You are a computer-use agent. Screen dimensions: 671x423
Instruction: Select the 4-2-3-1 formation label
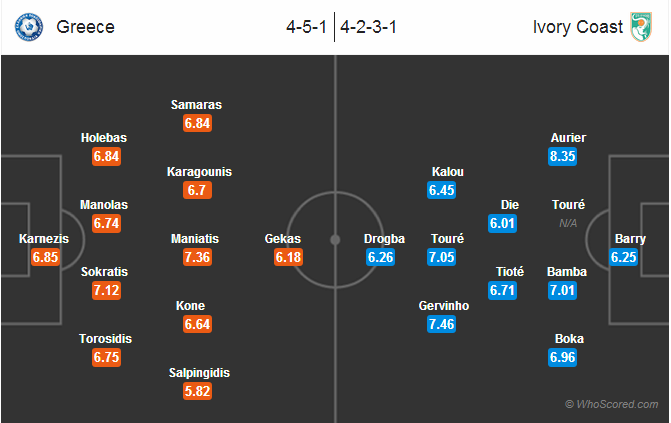point(368,27)
